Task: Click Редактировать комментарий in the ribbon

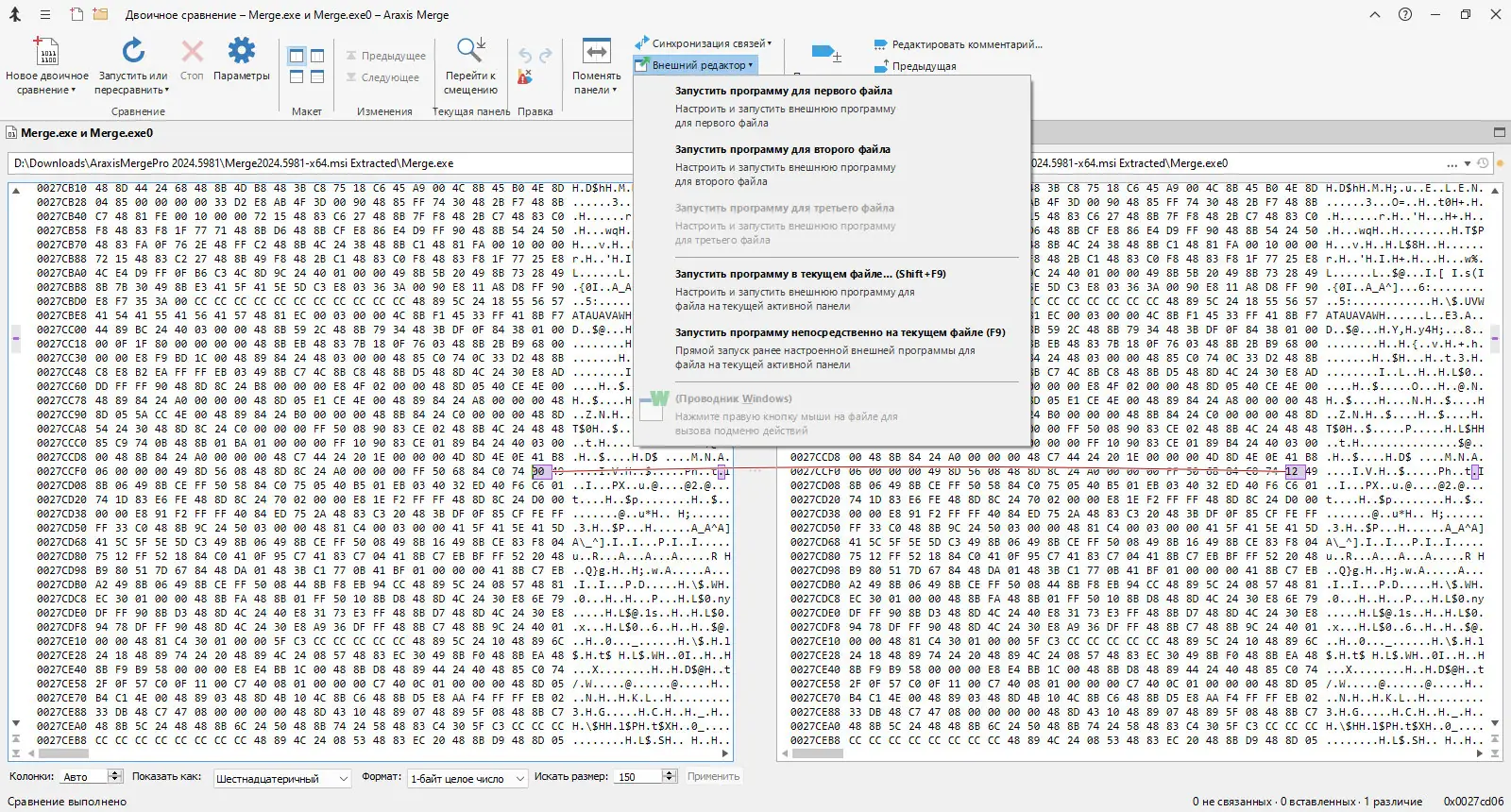Action: click(958, 44)
